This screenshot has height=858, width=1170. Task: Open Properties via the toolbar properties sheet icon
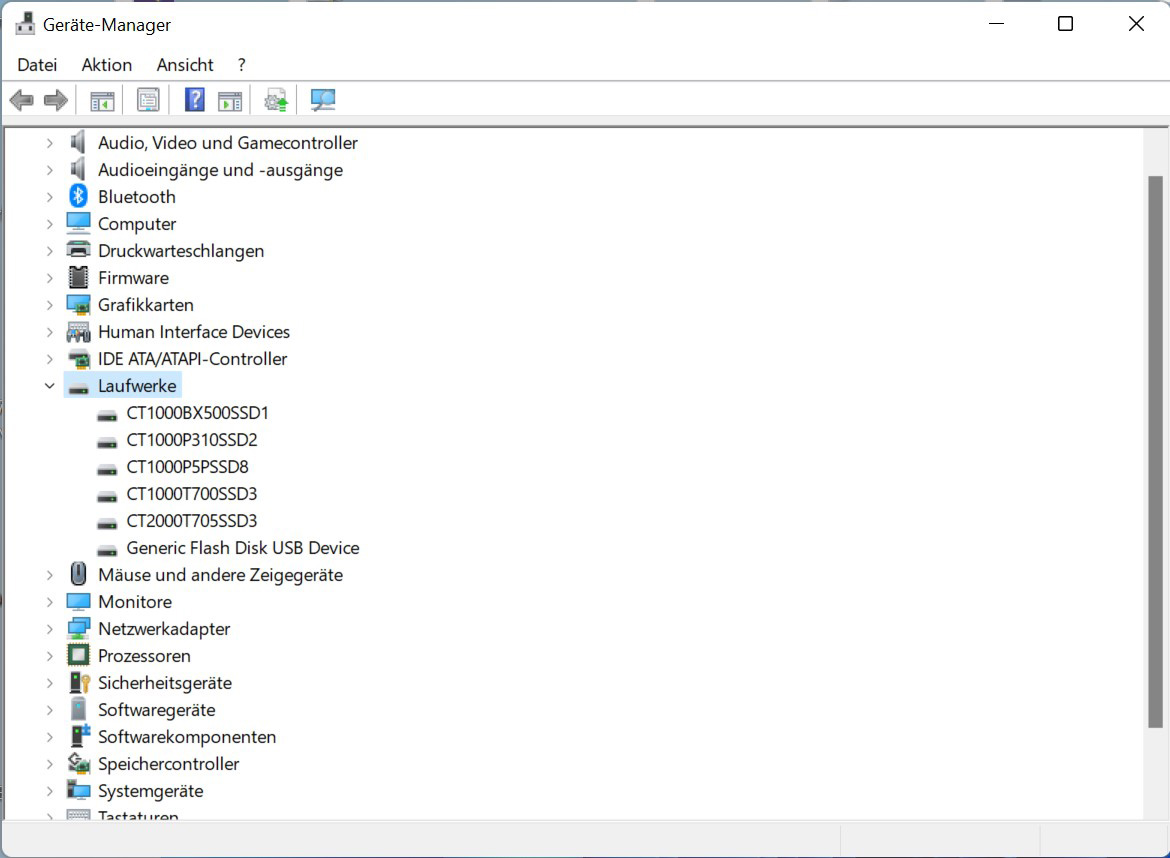coord(148,100)
